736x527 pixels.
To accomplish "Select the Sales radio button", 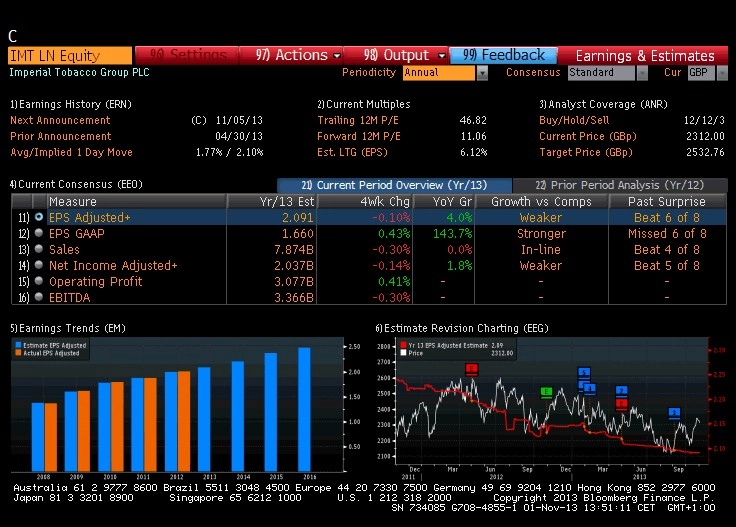I will tap(39, 249).
